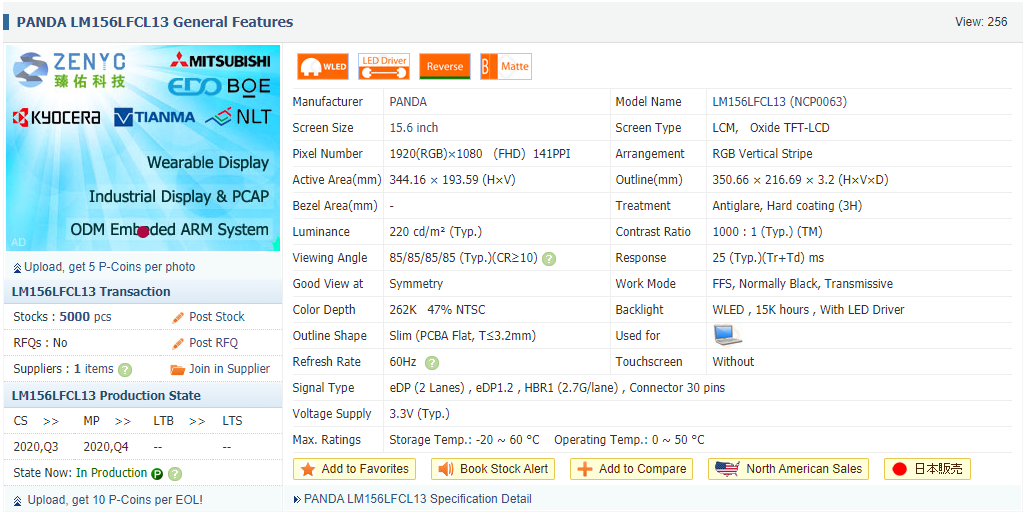This screenshot has height=512, width=1026.
Task: Click plus icon in Add to Compare
Action: pyautogui.click(x=586, y=469)
